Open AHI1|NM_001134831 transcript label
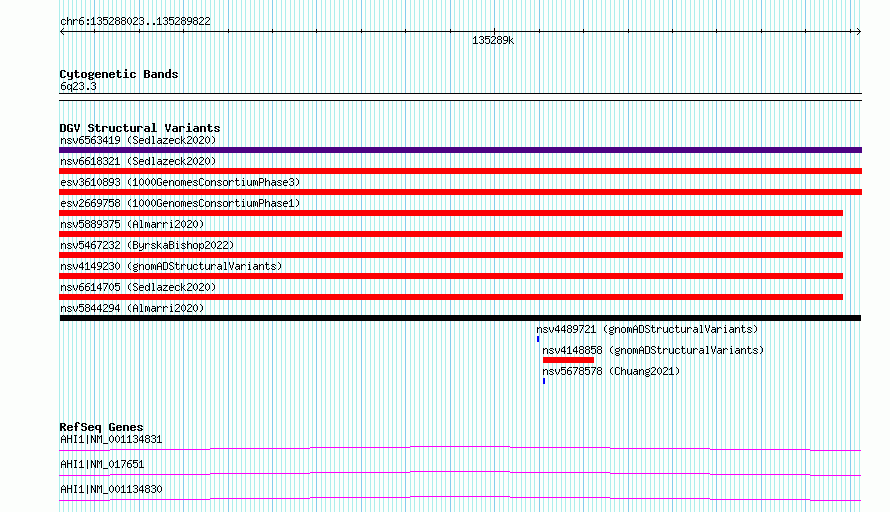890x512 pixels. tap(111, 439)
